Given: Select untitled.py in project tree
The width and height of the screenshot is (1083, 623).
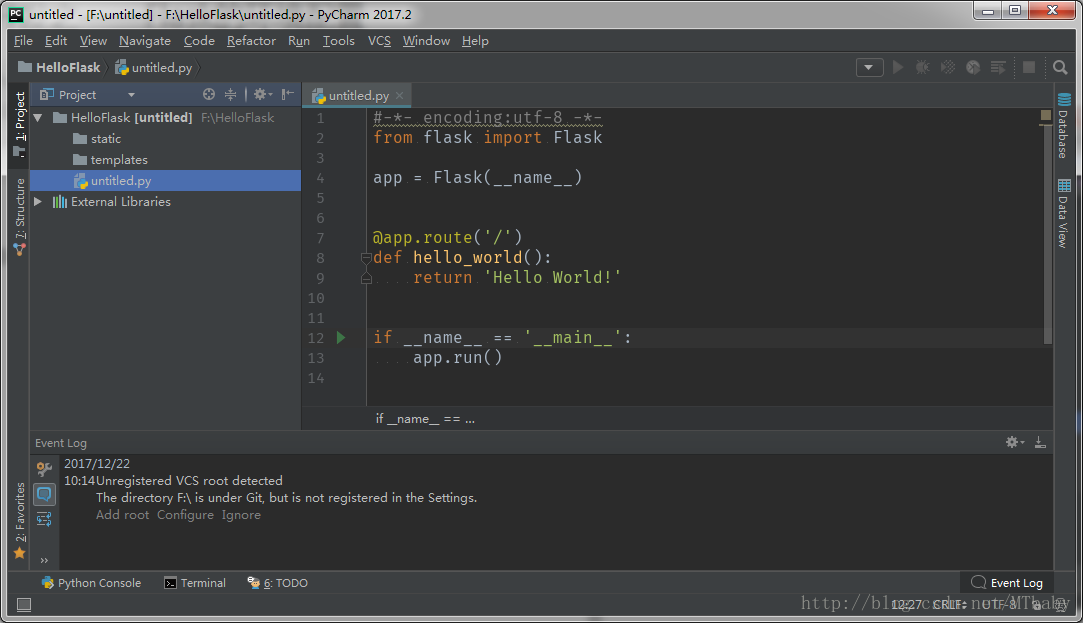Looking at the screenshot, I should click(165, 180).
